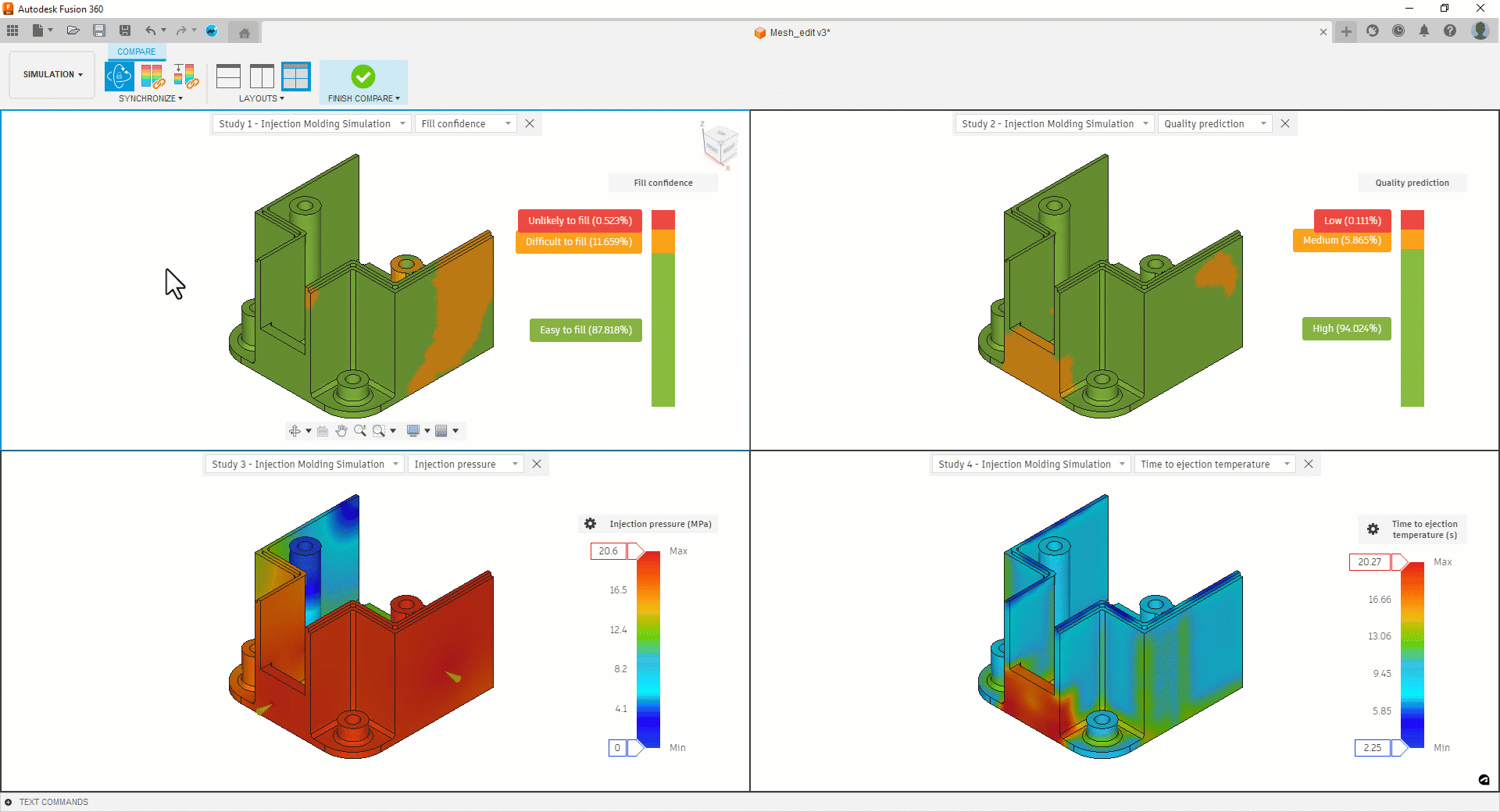Activate the Orbit tool in navigation bar
1500x812 pixels.
(x=295, y=430)
